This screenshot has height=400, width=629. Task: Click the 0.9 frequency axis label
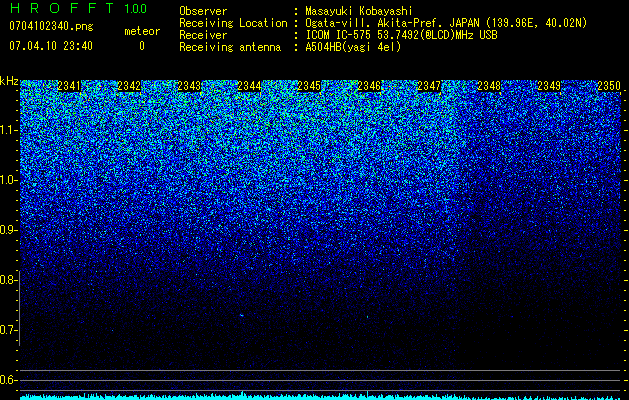point(8,230)
